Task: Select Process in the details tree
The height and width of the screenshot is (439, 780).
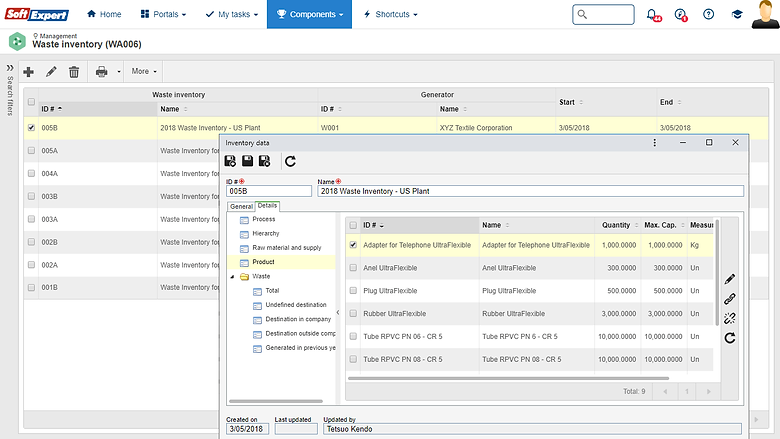Action: [x=264, y=219]
